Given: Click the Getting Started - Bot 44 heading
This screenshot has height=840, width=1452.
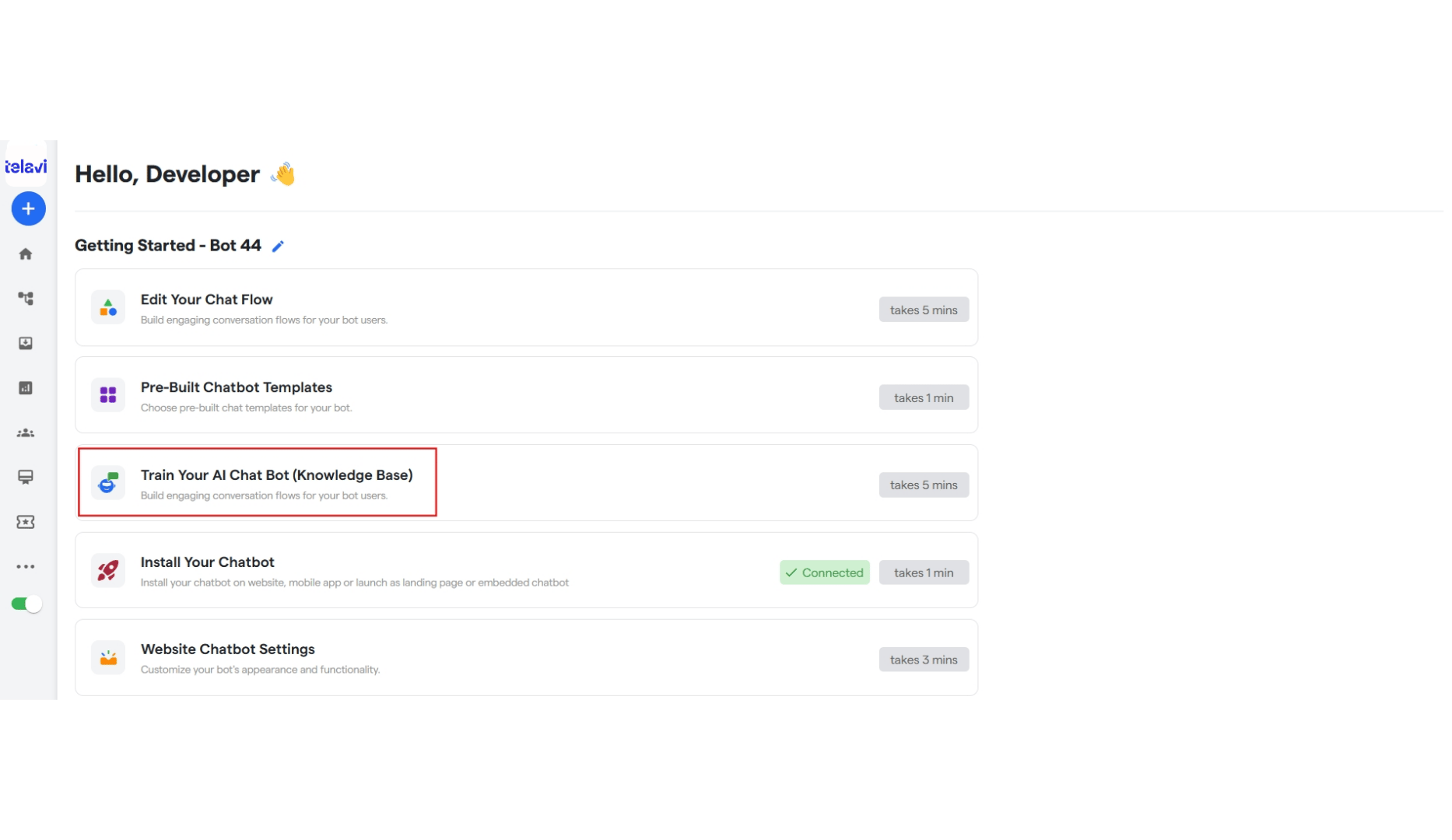Looking at the screenshot, I should (x=168, y=246).
